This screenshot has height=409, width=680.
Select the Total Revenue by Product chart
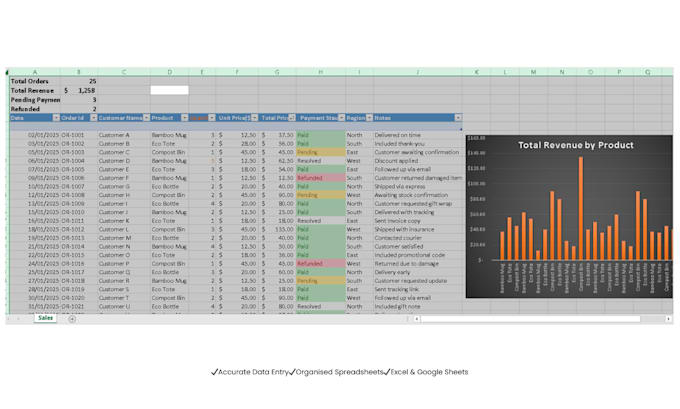click(x=569, y=216)
